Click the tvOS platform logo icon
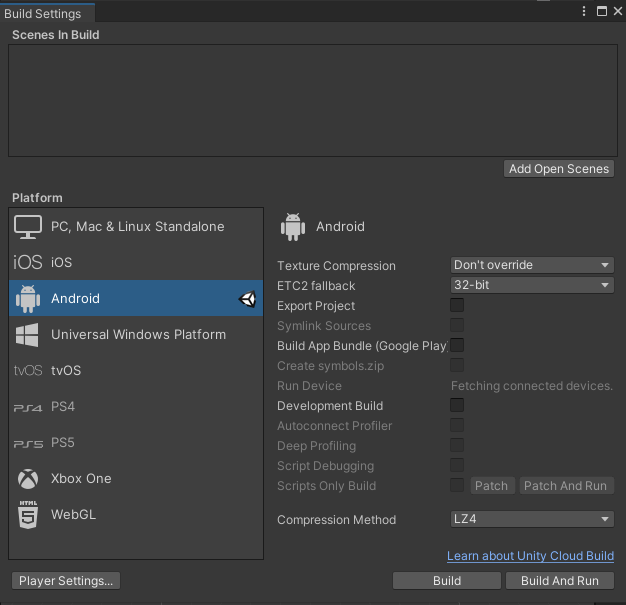626x605 pixels. (28, 371)
